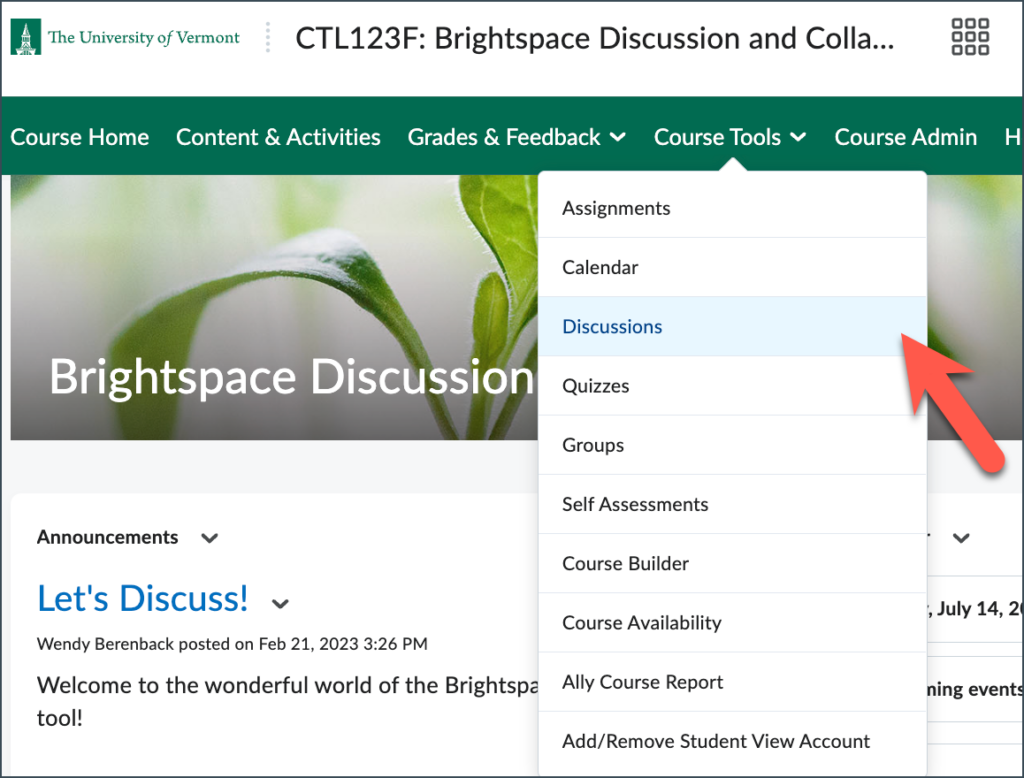Click the vertical dots separator near course title
This screenshot has width=1024, height=778.
(267, 36)
